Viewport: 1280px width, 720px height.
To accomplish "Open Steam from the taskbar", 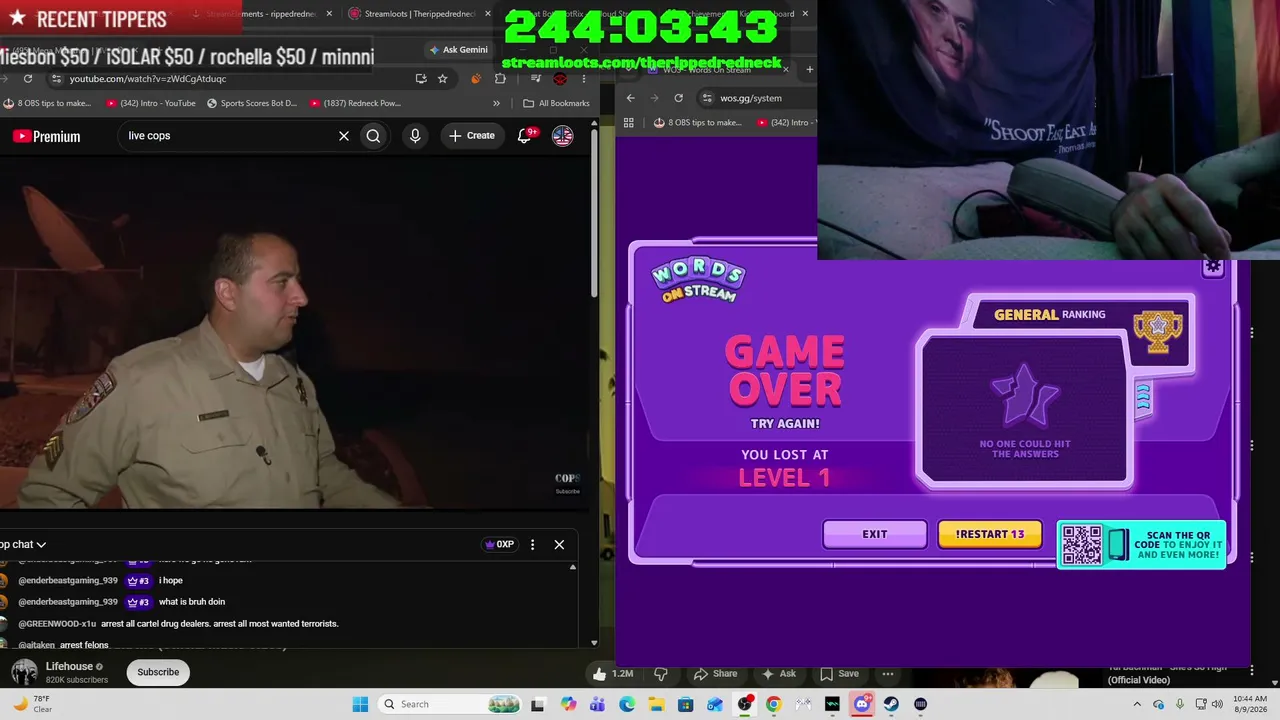I will point(891,704).
